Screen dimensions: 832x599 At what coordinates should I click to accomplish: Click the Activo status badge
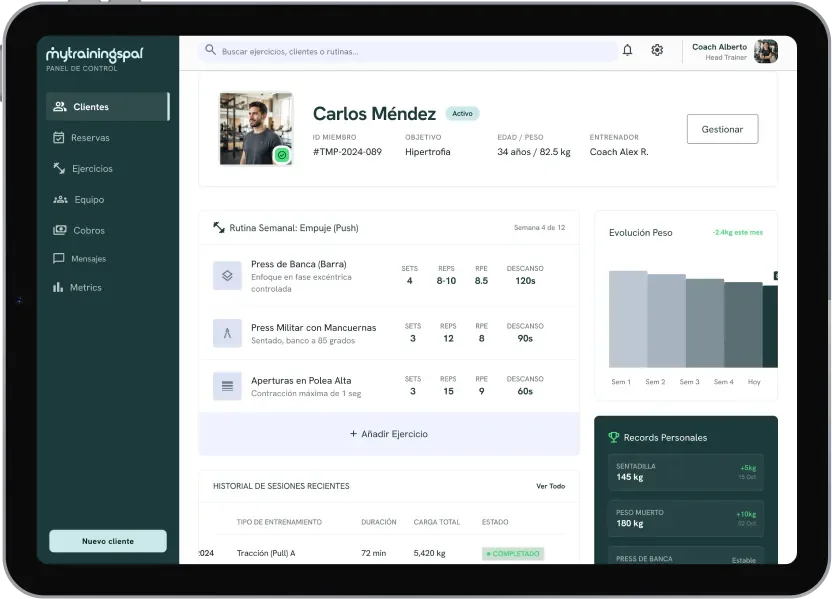tap(462, 114)
